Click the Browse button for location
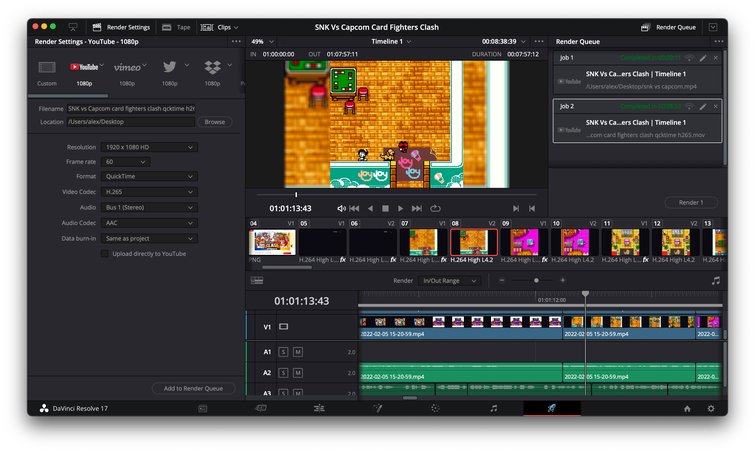The height and width of the screenshot is (452, 755). click(215, 122)
